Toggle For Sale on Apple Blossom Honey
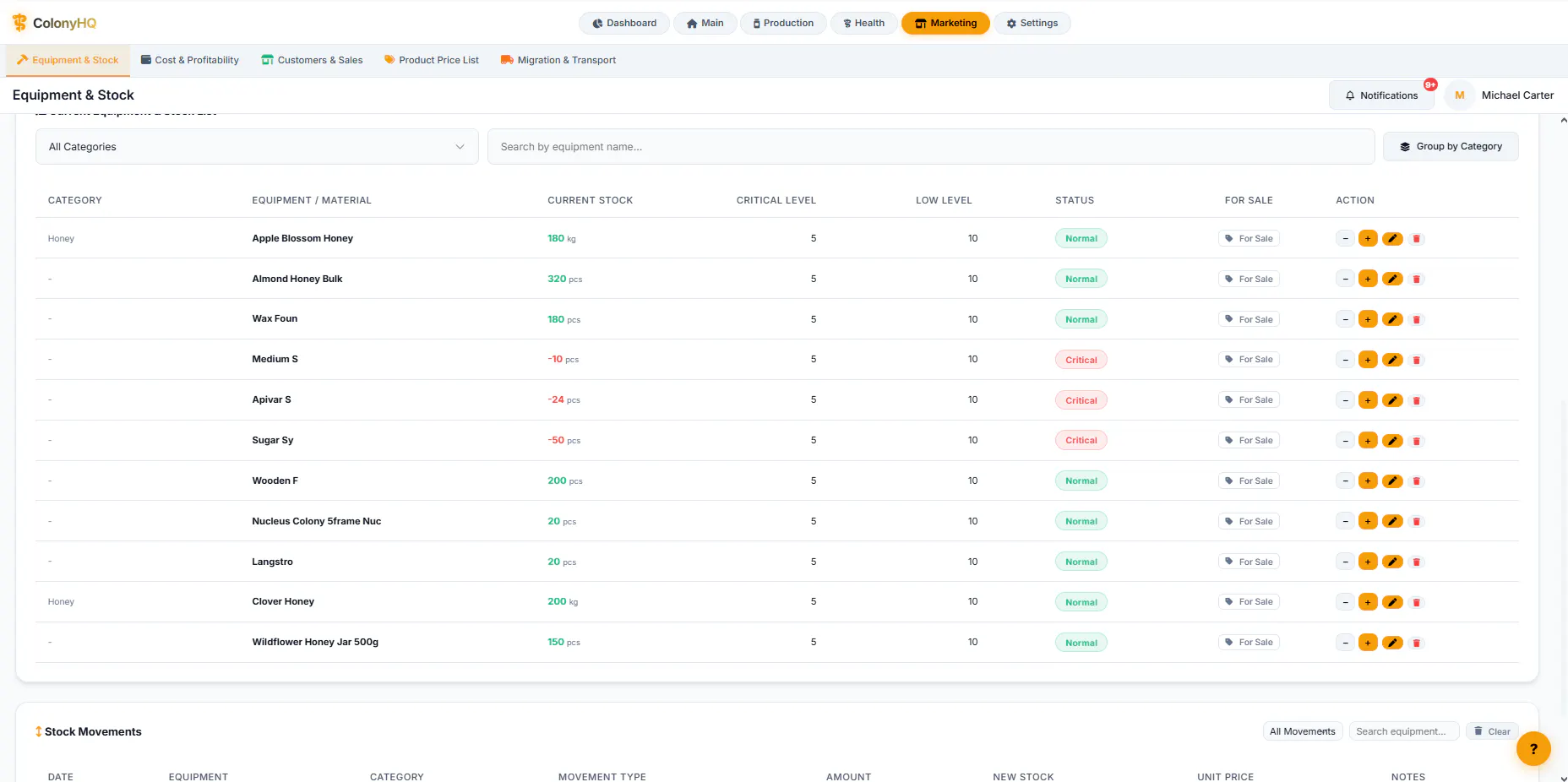 click(1249, 239)
